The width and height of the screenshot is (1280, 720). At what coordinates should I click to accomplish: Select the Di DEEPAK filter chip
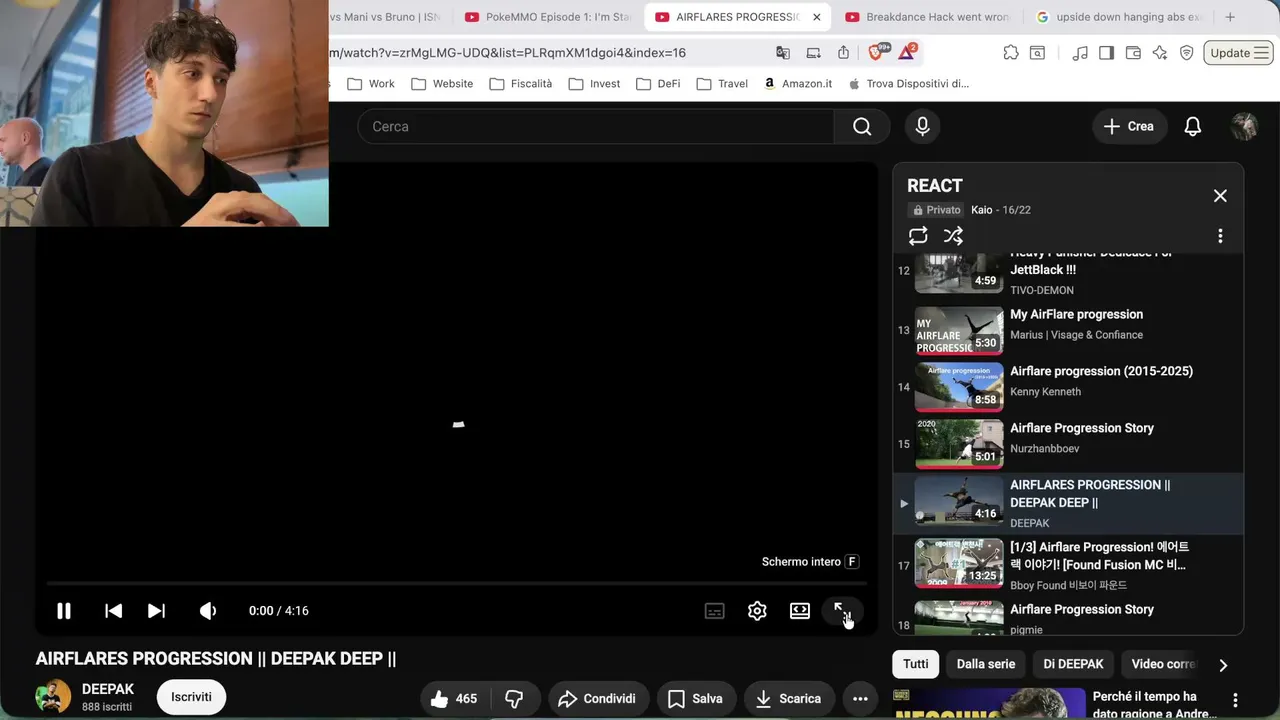coord(1073,664)
